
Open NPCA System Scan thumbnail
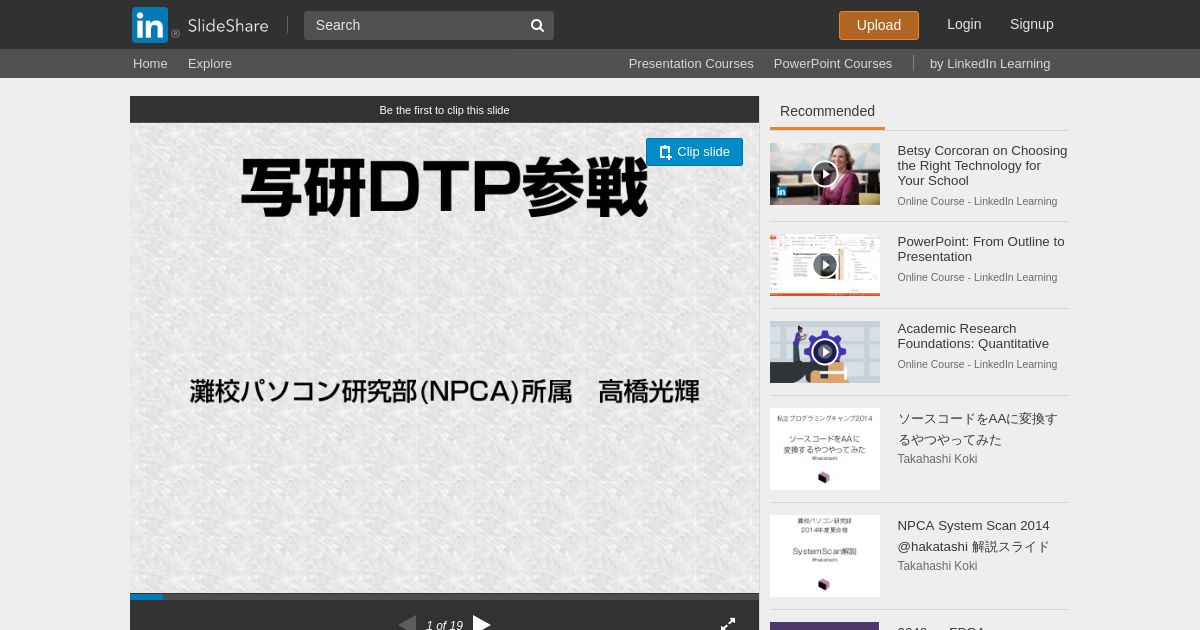[x=825, y=556]
